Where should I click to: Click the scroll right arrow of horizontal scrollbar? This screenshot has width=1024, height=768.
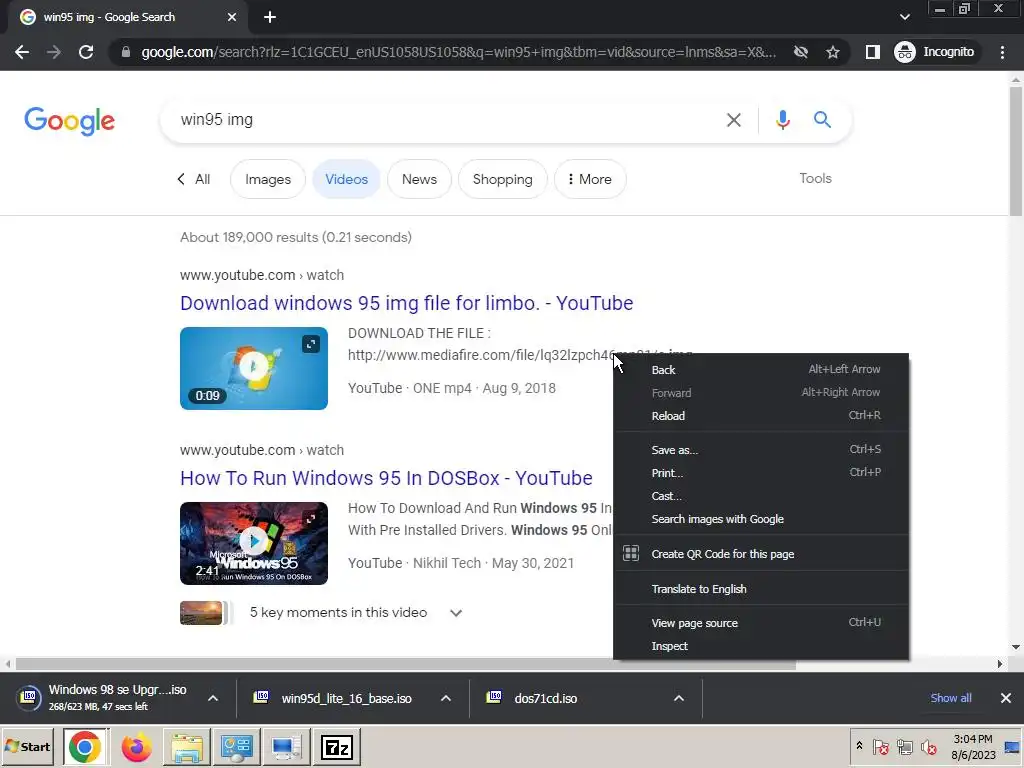tap(999, 664)
